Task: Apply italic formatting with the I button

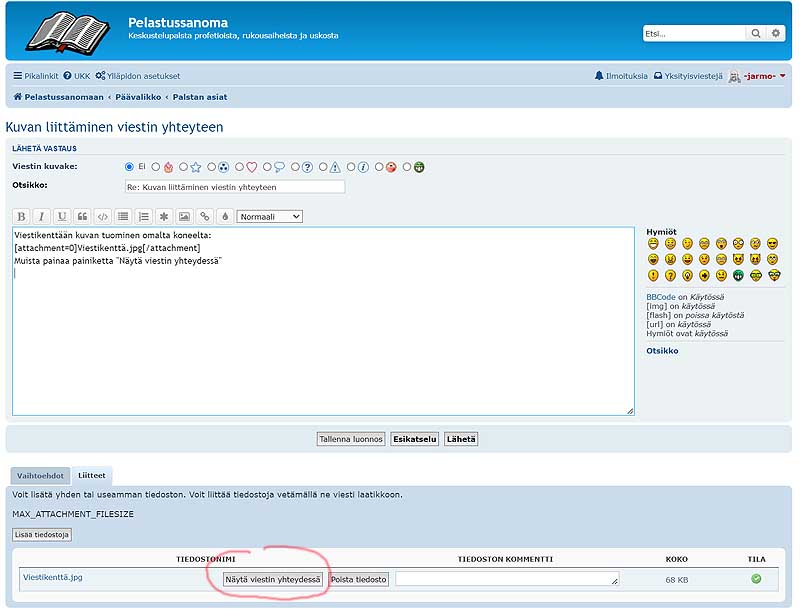Action: pyautogui.click(x=41, y=216)
